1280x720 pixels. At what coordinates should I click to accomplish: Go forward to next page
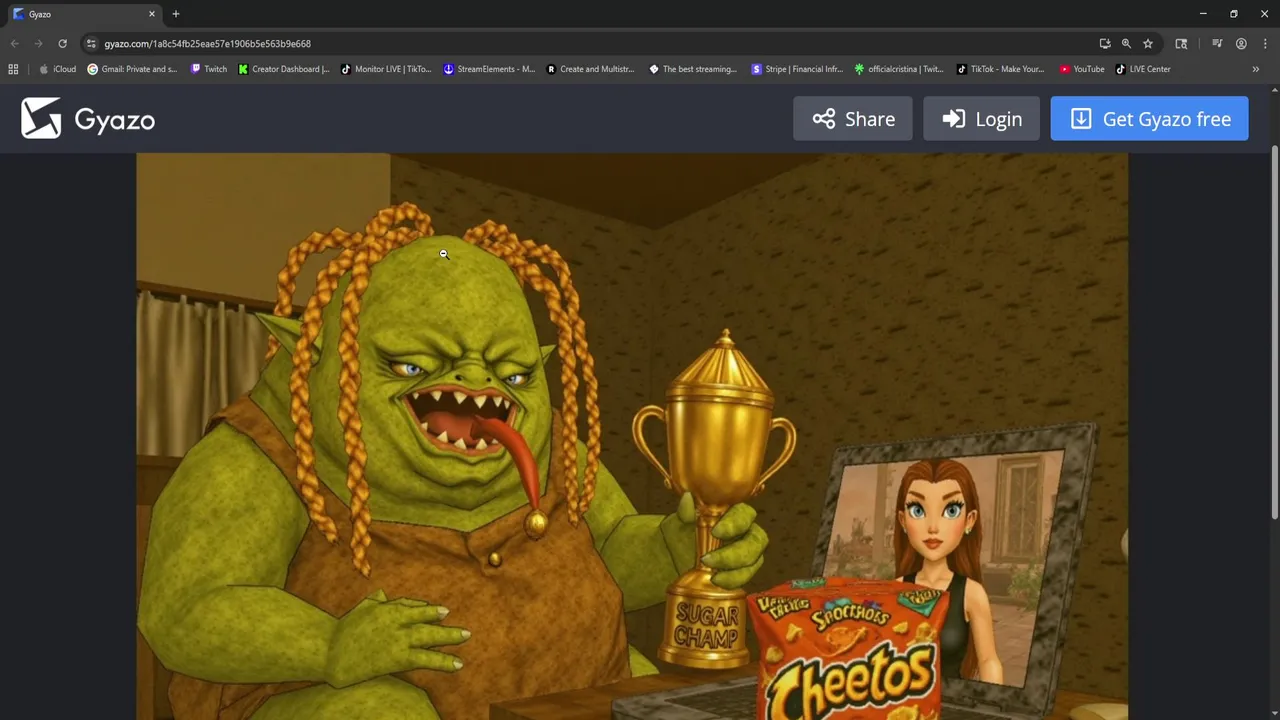pos(38,44)
